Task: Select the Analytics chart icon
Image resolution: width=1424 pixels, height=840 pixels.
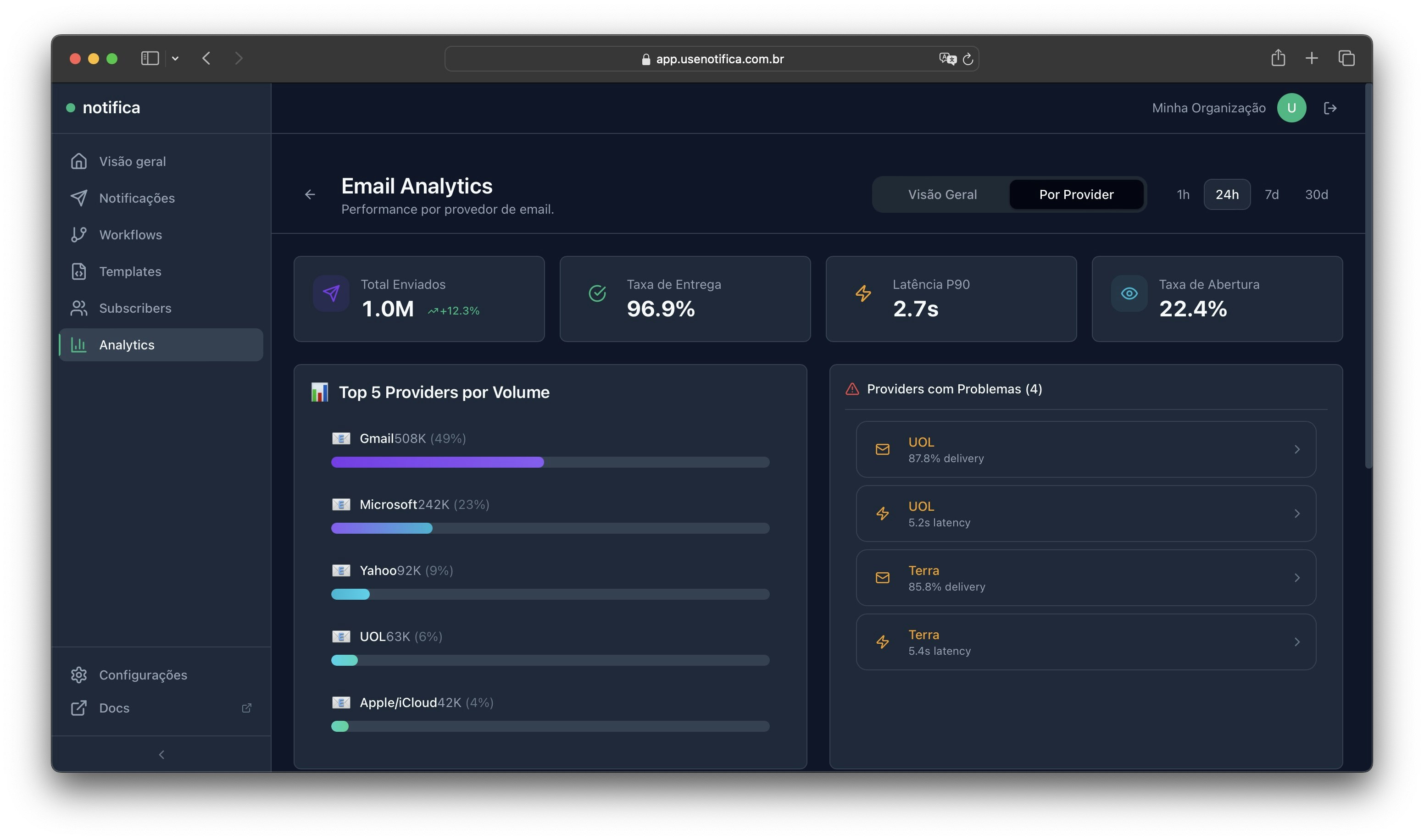Action: point(79,345)
